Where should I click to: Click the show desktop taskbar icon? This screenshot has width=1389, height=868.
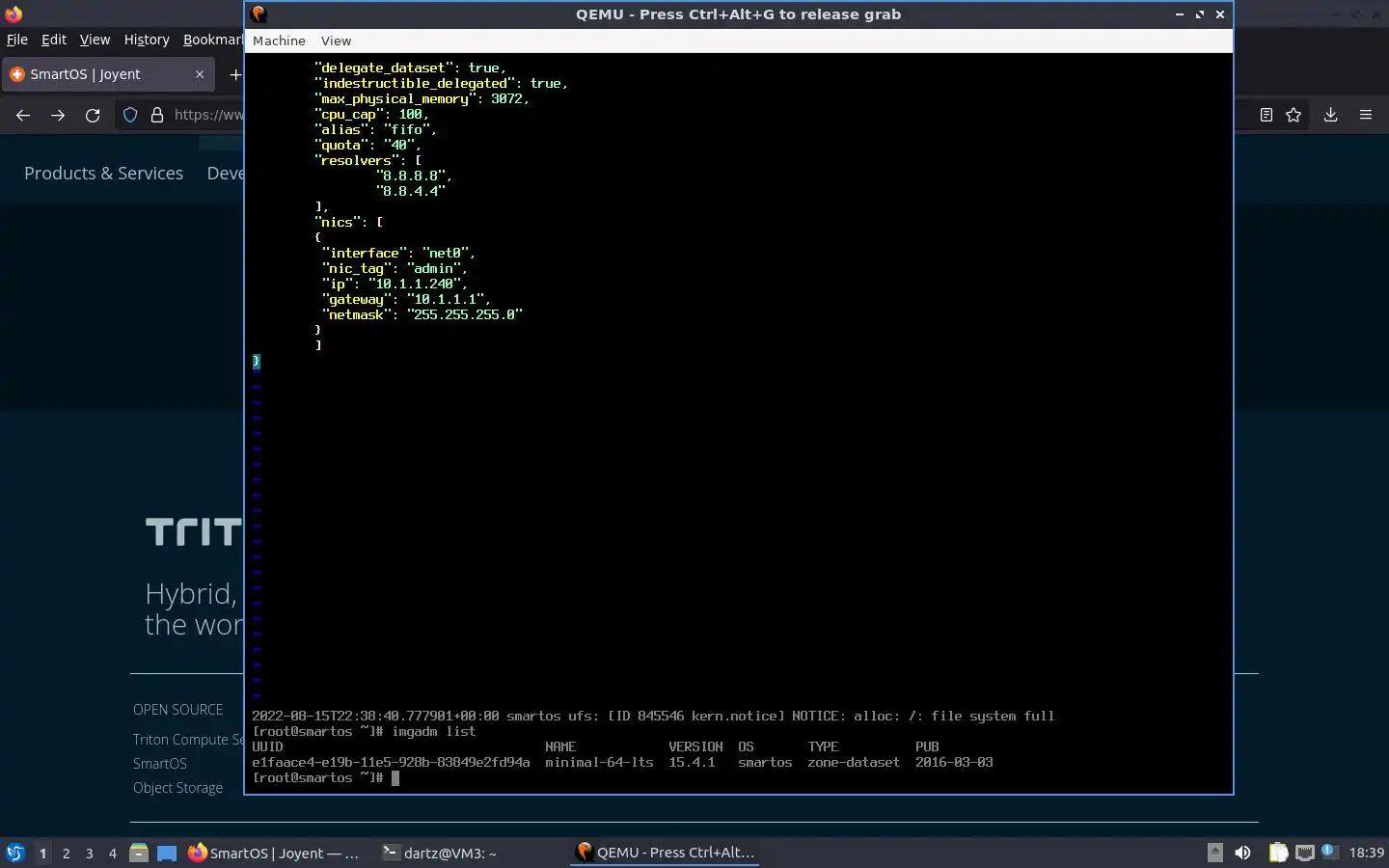point(167,853)
